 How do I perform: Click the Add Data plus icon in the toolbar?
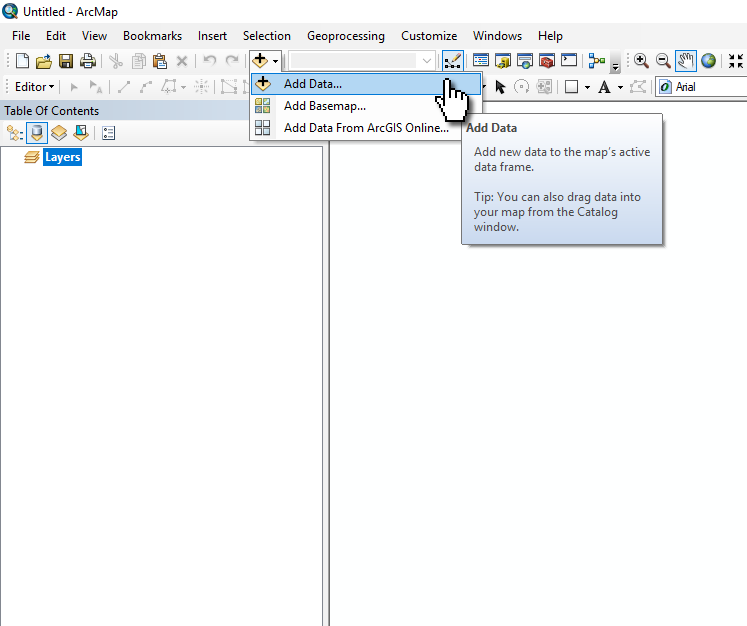coord(260,61)
